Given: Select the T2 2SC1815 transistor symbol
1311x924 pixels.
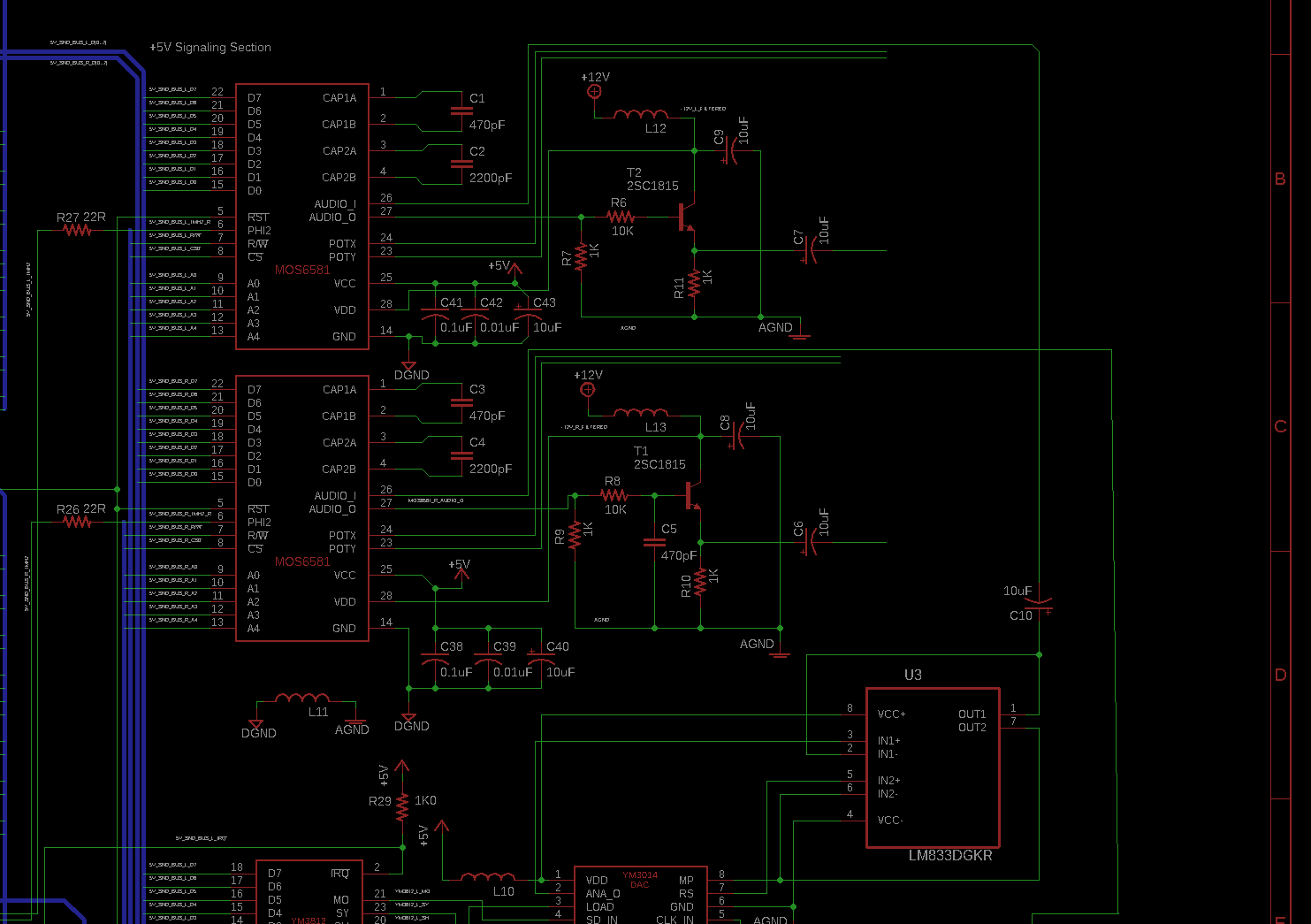Looking at the screenshot, I should click(687, 217).
